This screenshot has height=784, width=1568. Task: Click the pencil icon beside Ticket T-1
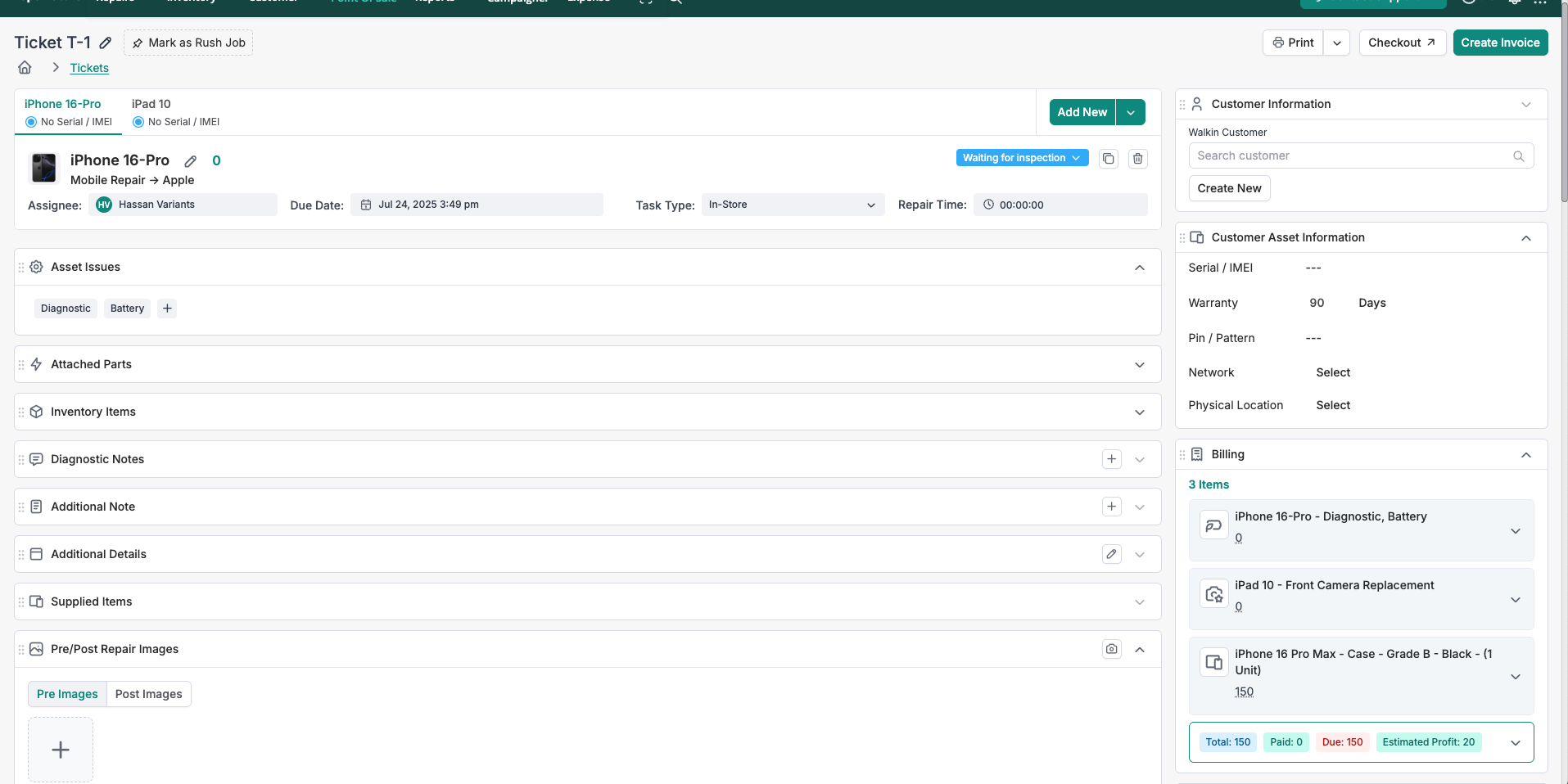(106, 43)
